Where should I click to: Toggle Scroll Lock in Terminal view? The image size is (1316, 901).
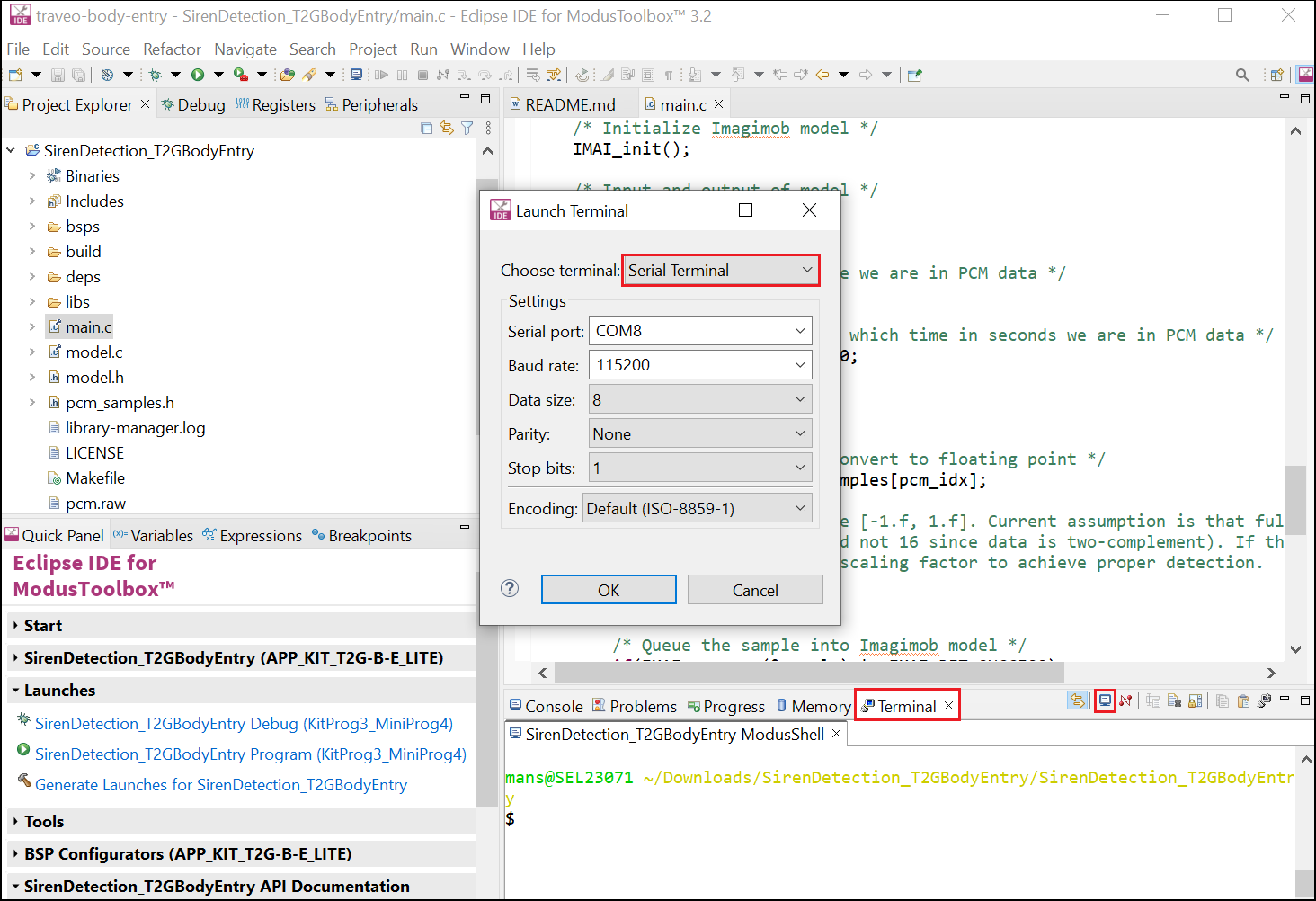[x=1196, y=700]
